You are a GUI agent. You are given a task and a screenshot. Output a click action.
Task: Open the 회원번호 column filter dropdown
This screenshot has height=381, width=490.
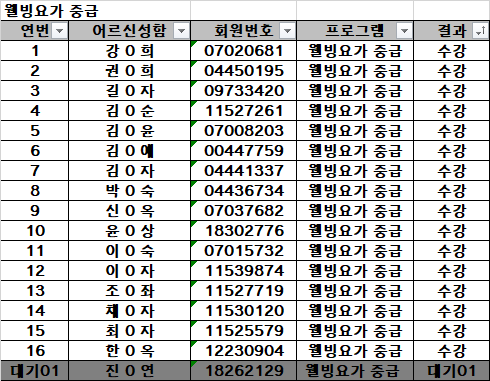tap(287, 31)
